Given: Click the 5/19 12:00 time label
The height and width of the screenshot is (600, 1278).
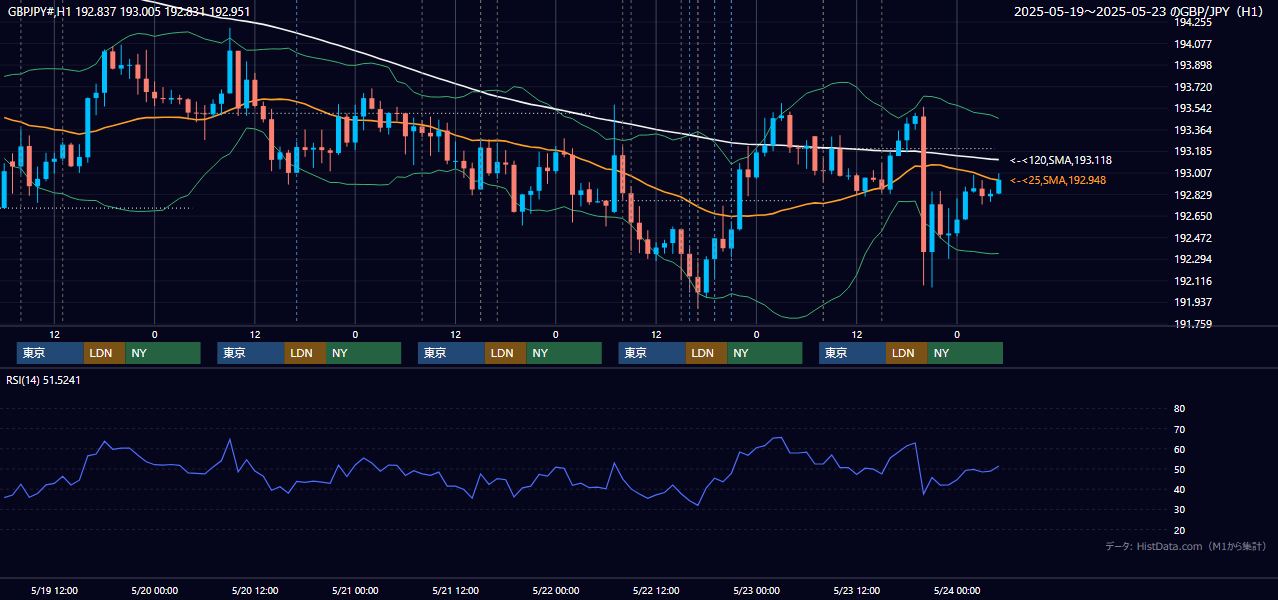Looking at the screenshot, I should coord(54,591).
